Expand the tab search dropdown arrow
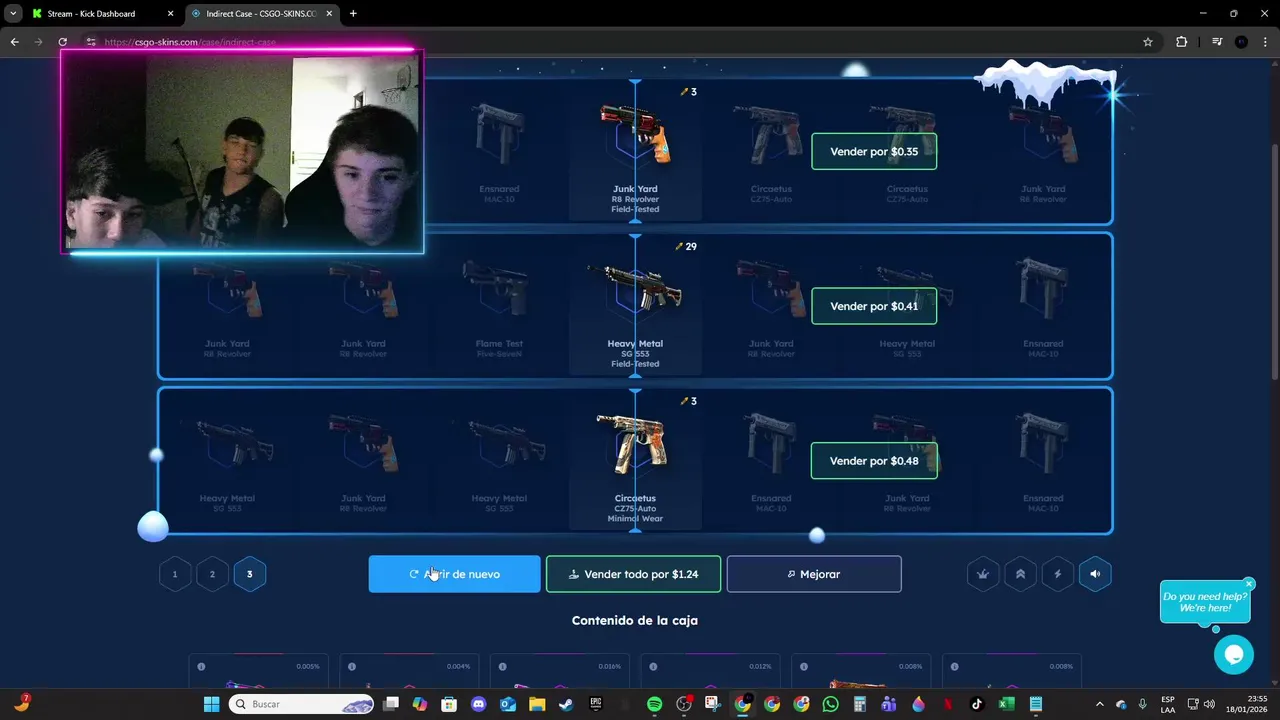 coord(13,14)
